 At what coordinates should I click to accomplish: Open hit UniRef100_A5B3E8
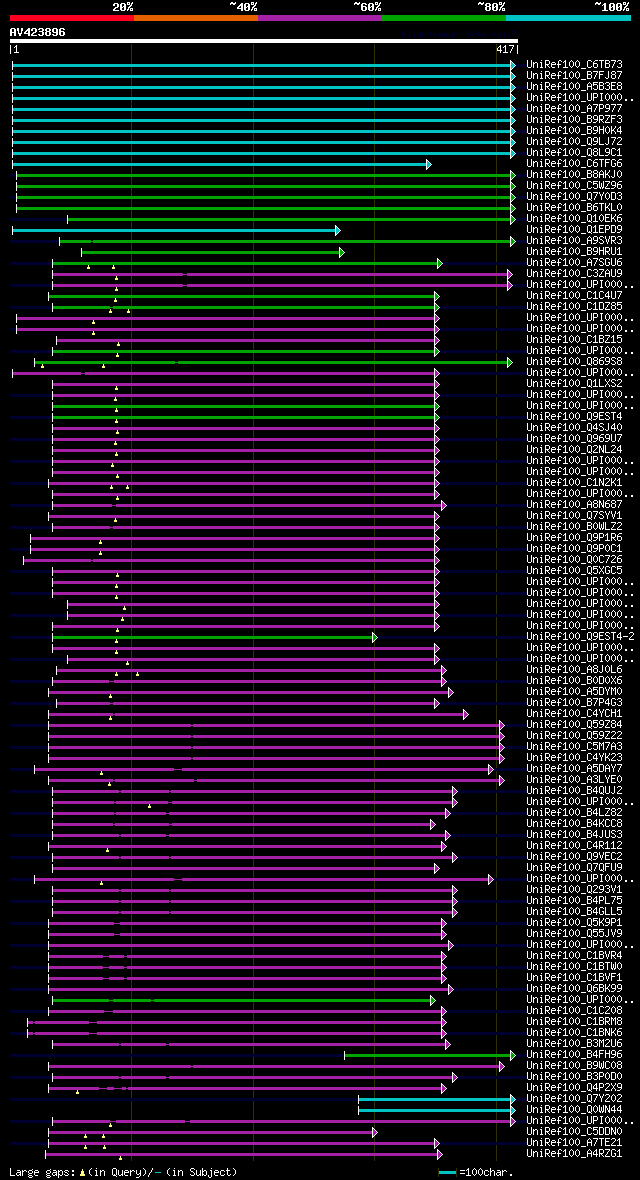coord(574,87)
